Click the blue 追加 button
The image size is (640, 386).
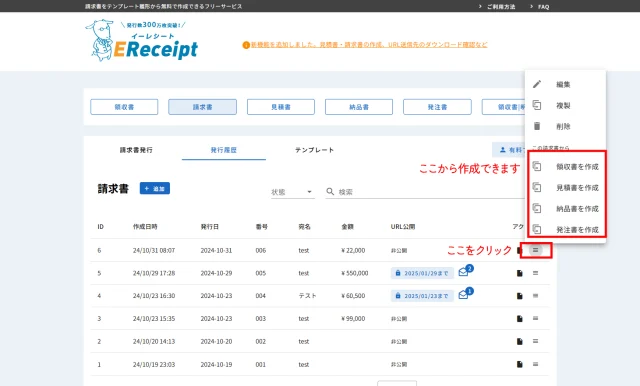[x=155, y=189]
